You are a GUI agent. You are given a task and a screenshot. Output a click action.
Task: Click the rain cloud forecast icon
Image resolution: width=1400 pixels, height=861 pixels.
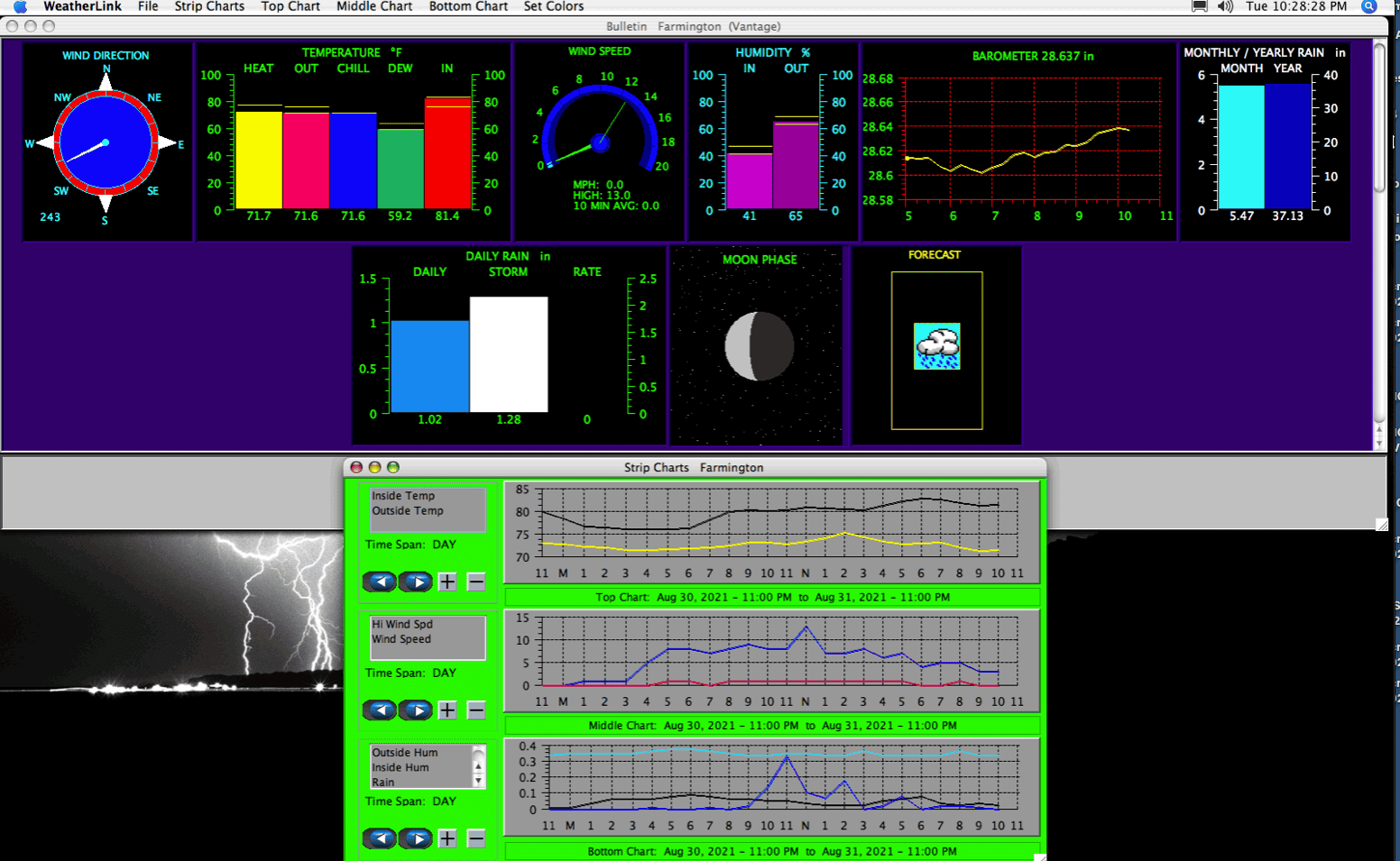point(937,346)
